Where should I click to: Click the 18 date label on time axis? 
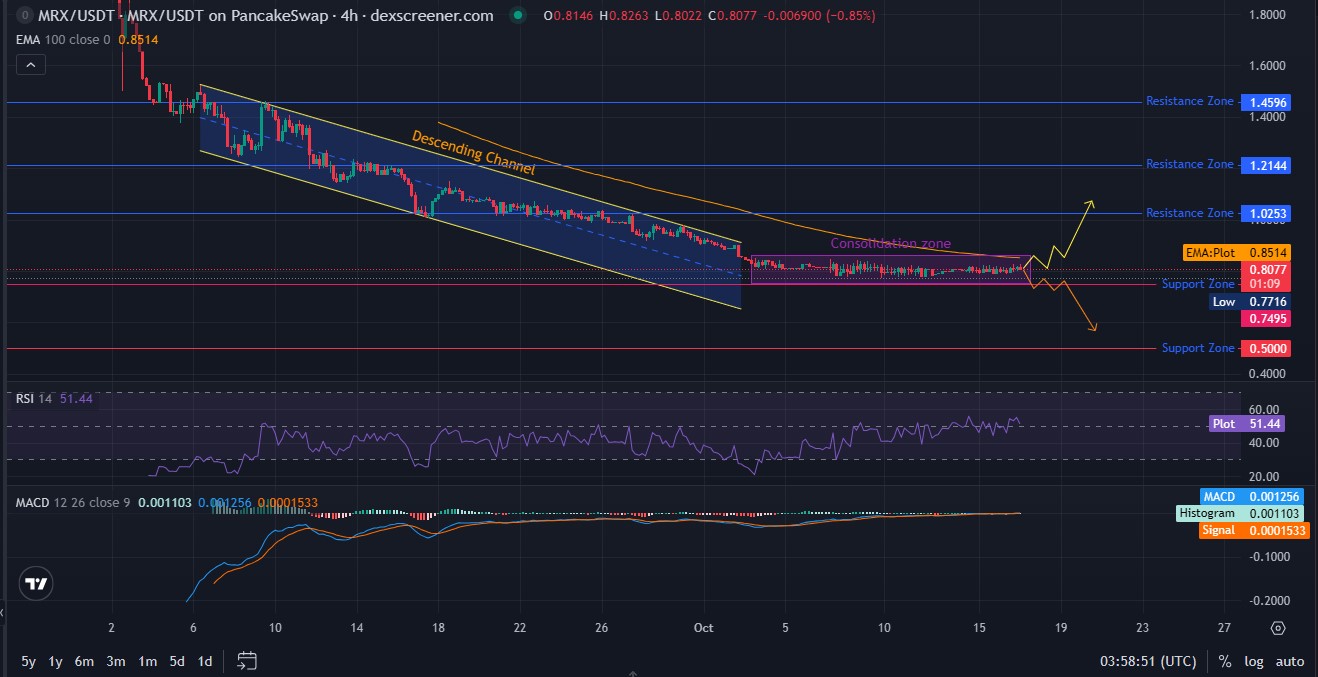point(438,628)
